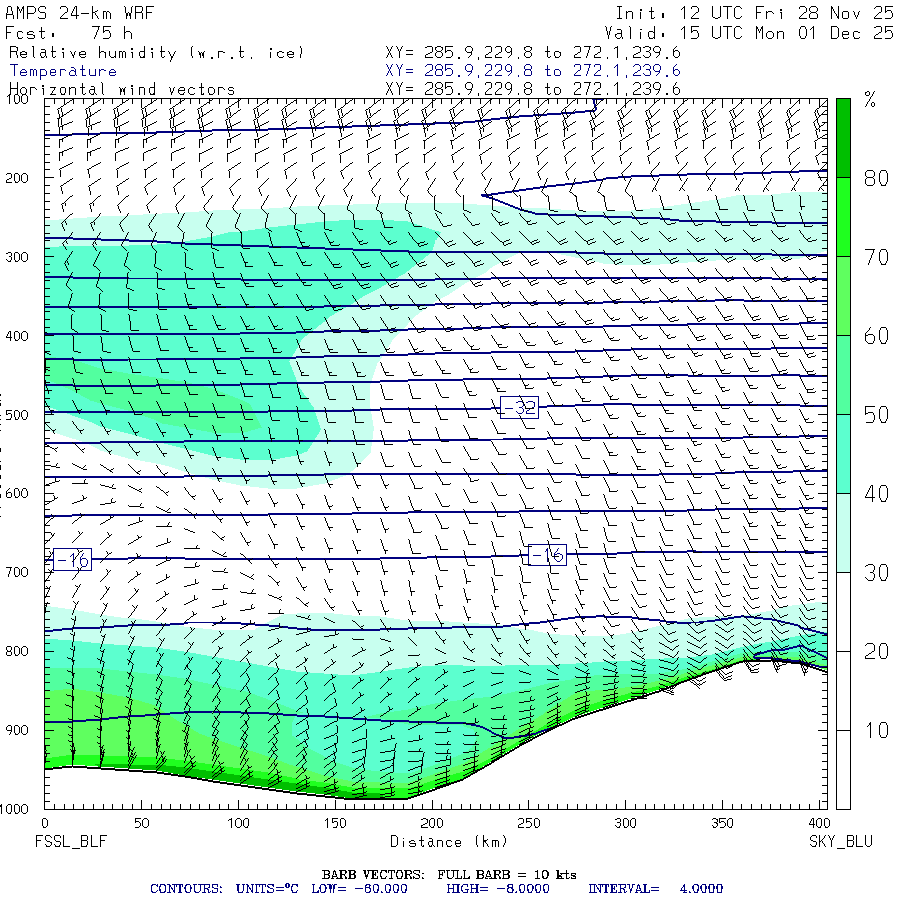Viewport: 900px width, 900px height.
Task: Click the 60-70% light green colorbar segment
Action: pos(843,296)
